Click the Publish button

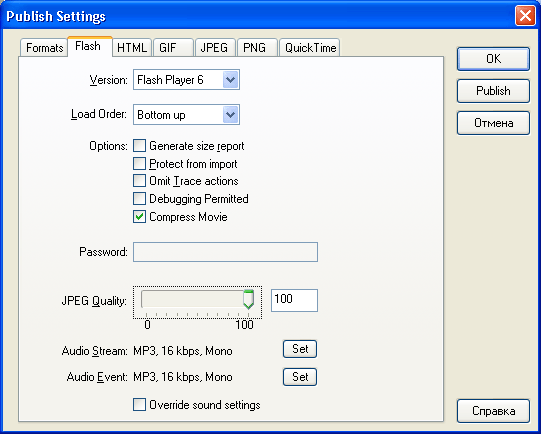tap(493, 91)
